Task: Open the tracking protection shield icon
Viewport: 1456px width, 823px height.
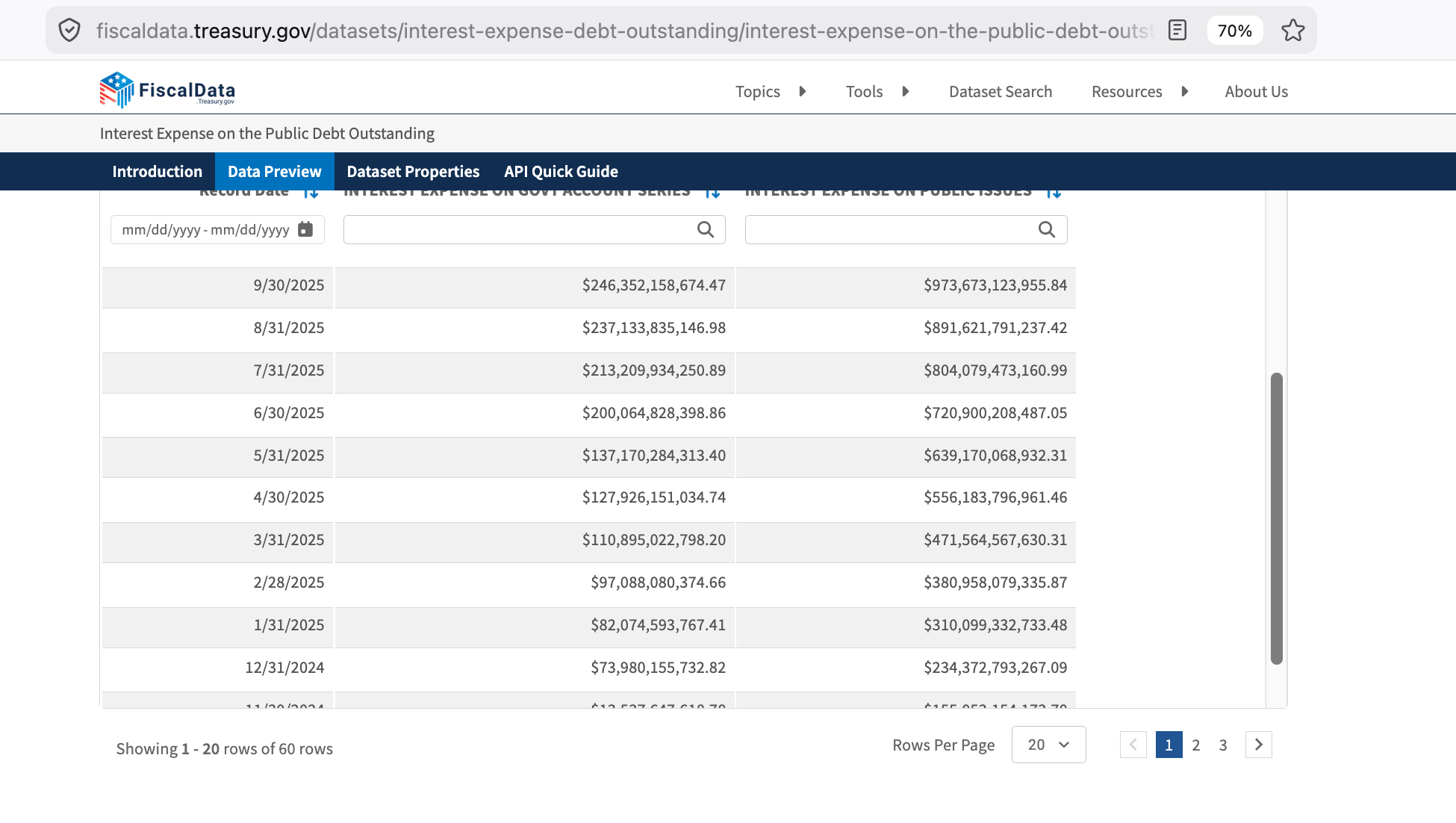Action: [69, 31]
